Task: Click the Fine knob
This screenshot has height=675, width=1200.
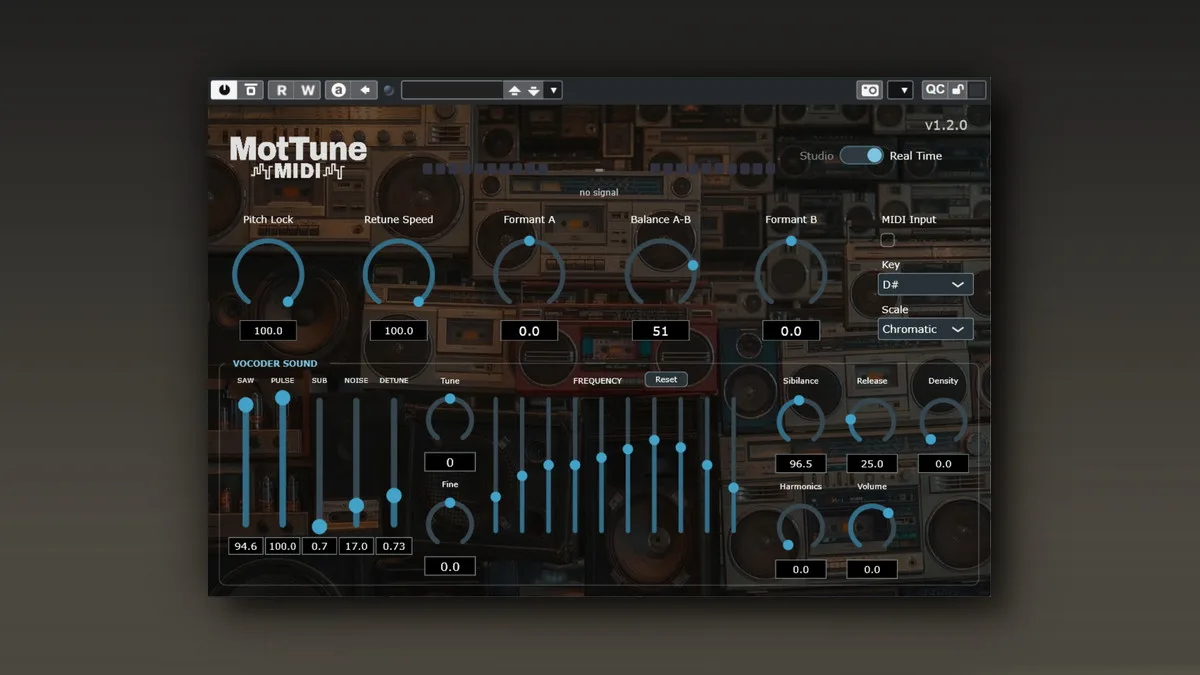Action: pos(450,523)
